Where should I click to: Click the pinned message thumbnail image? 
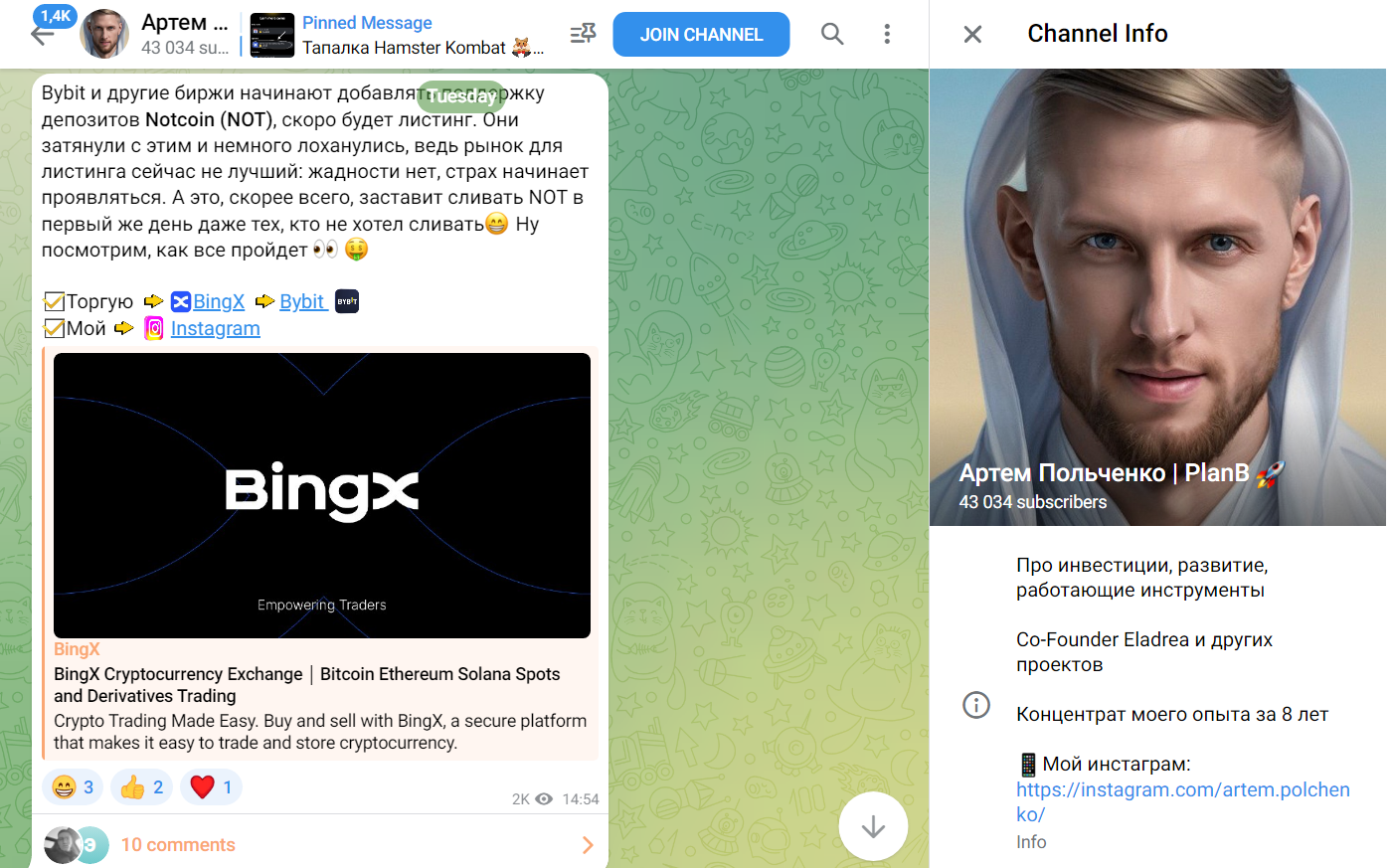pyautogui.click(x=271, y=35)
